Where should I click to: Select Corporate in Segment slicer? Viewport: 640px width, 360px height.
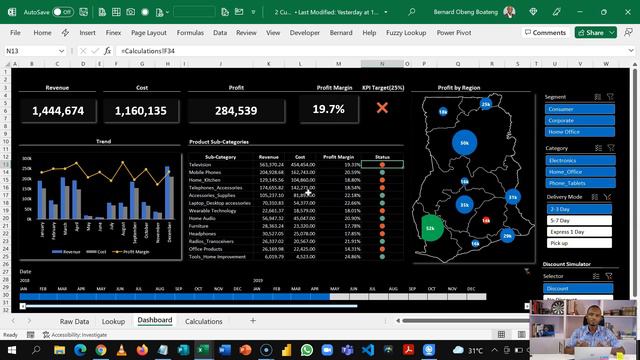coord(580,120)
